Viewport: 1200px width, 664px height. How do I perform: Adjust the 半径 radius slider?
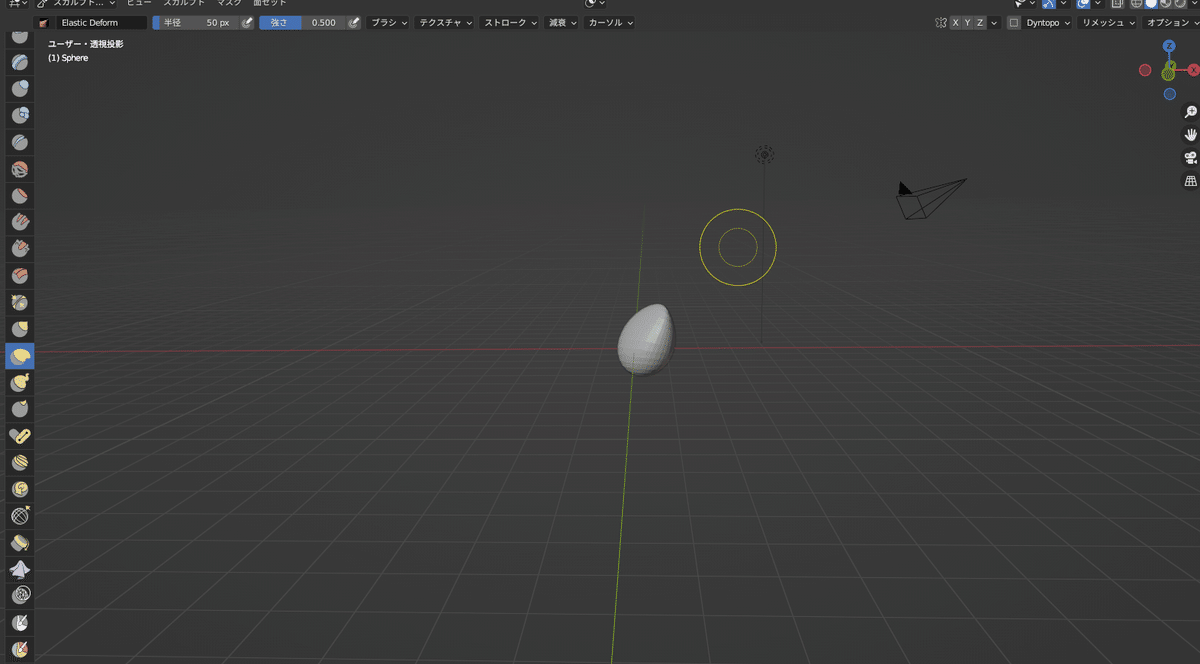[196, 22]
